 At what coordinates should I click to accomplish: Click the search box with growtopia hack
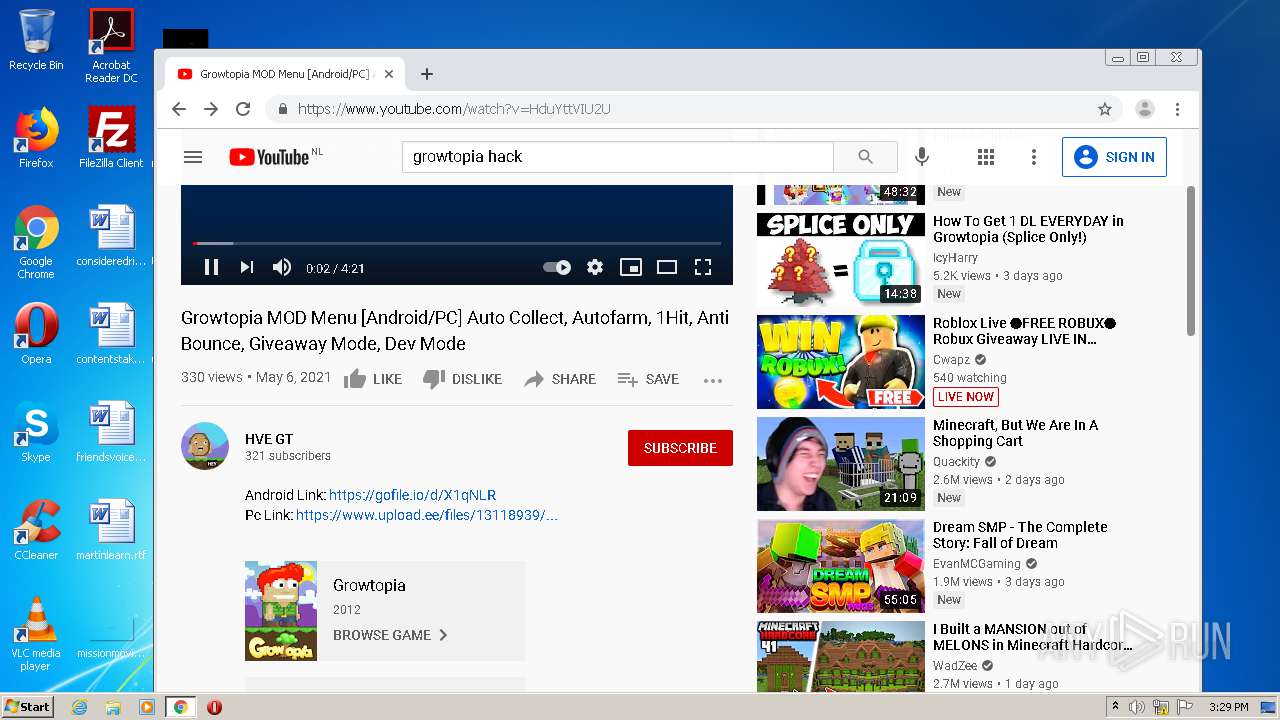click(x=618, y=157)
